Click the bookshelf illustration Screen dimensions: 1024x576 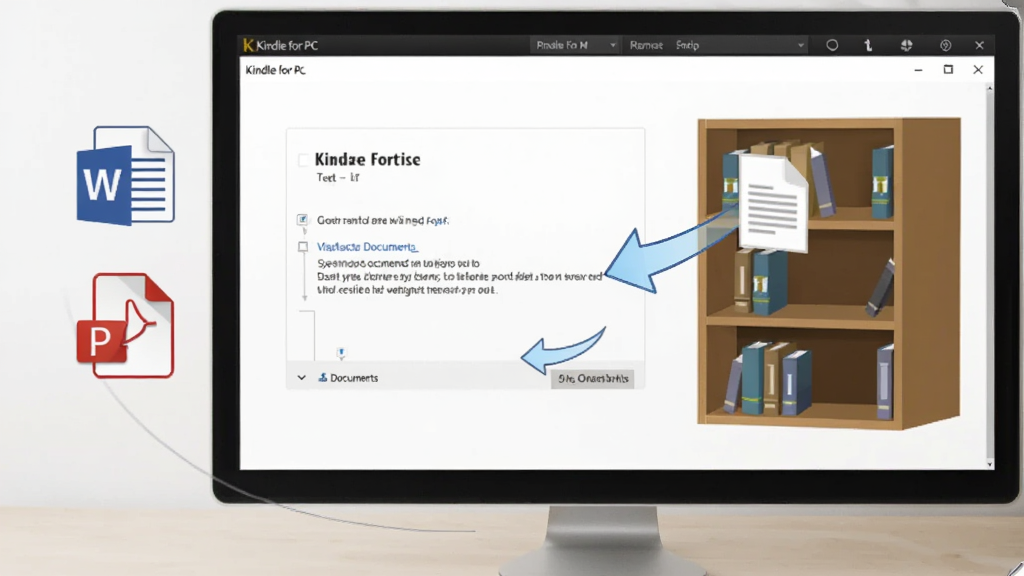pyautogui.click(x=829, y=273)
